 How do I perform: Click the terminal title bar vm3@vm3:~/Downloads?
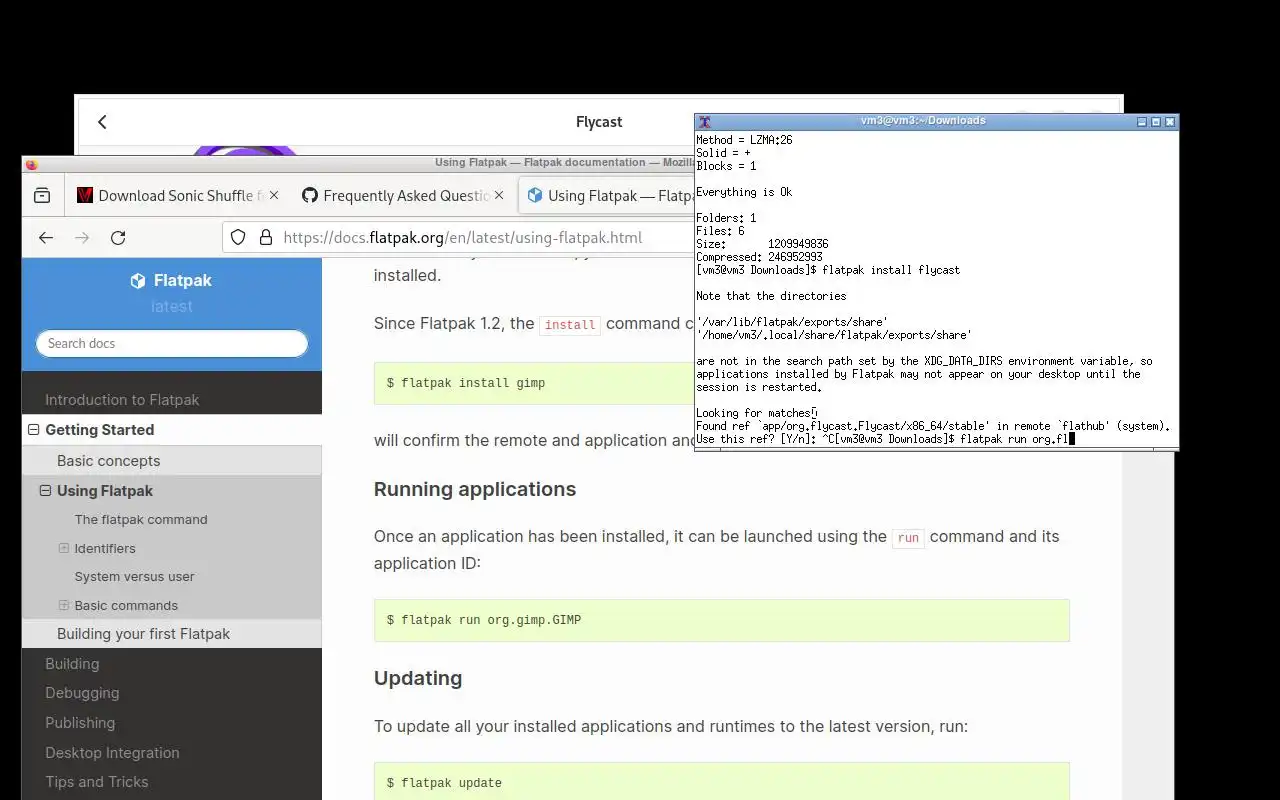tap(923, 121)
